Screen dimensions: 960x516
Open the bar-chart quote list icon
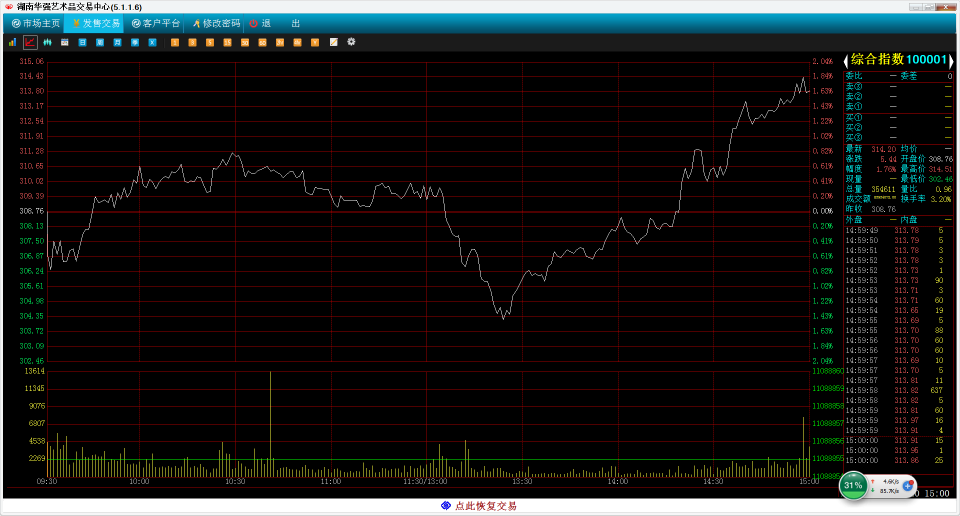pos(12,42)
